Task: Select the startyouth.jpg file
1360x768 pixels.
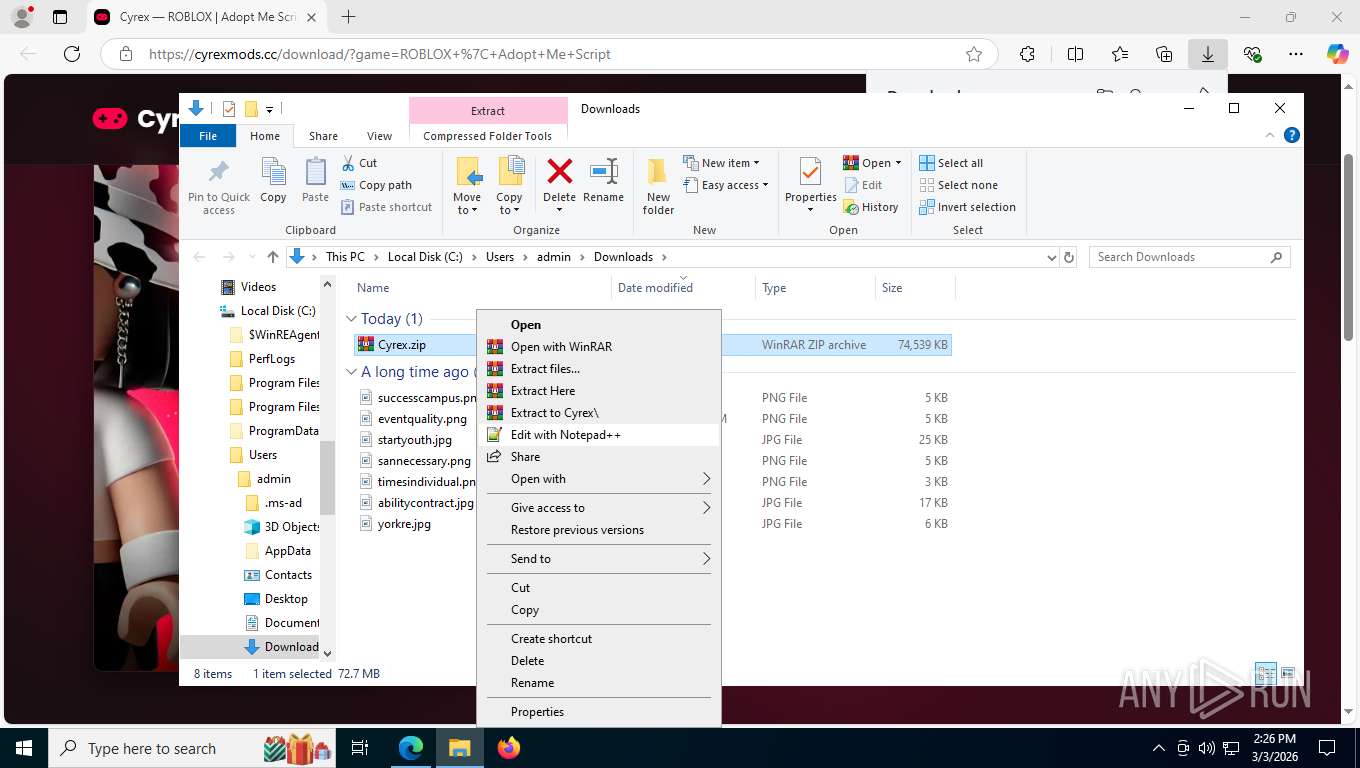Action: [414, 440]
